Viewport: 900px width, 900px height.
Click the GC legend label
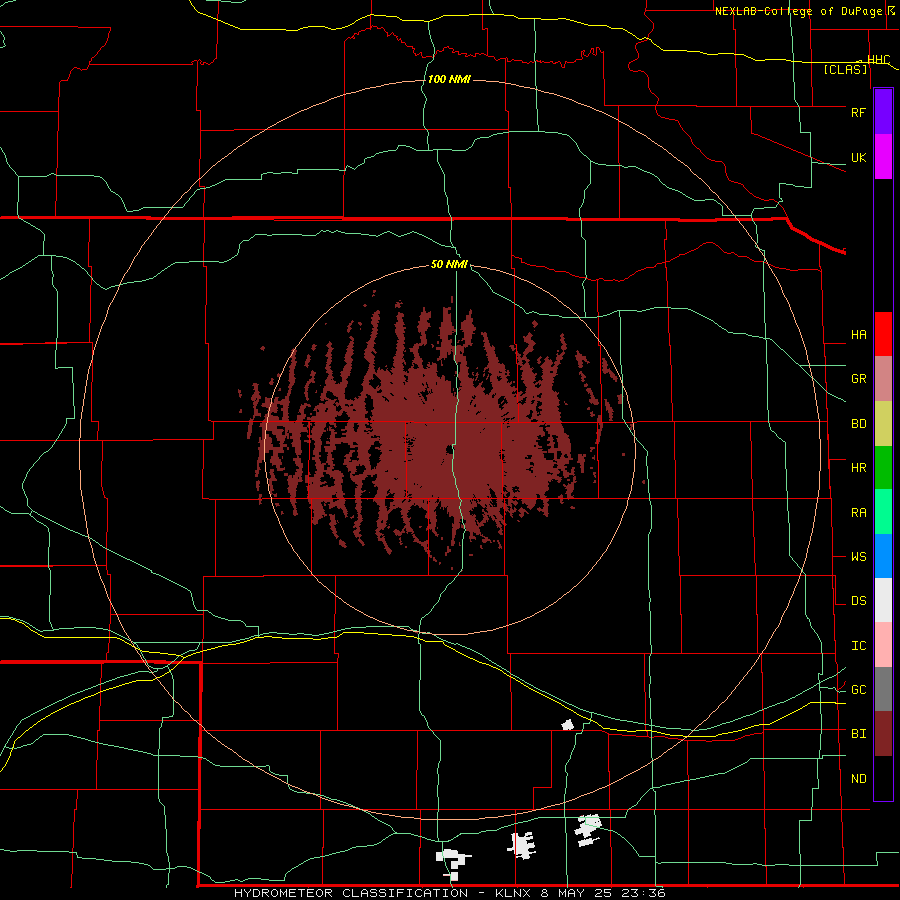[858, 690]
